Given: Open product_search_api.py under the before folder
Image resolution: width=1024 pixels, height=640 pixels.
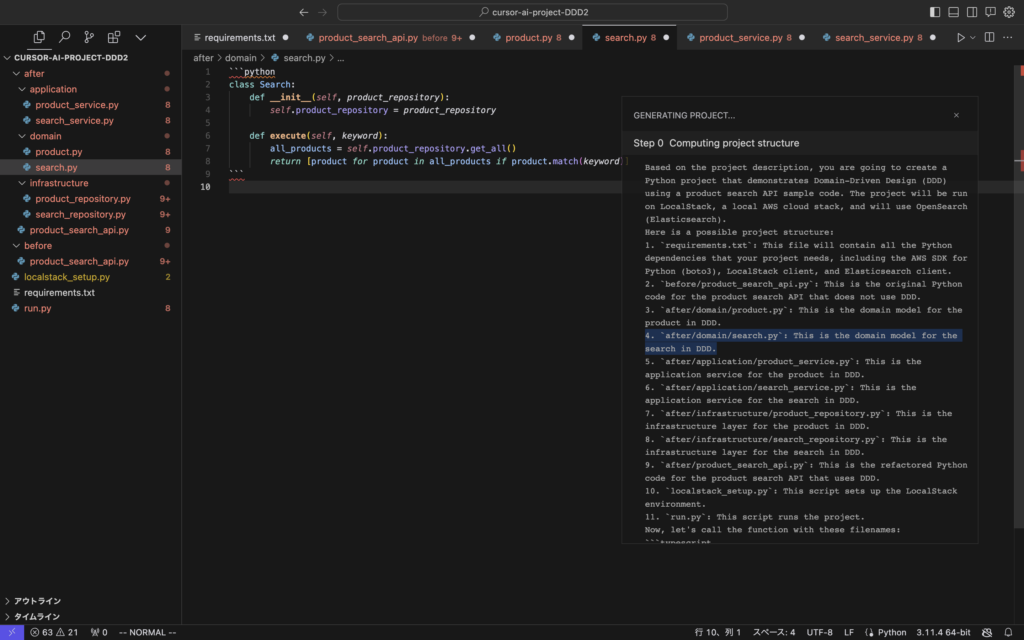Looking at the screenshot, I should [x=90, y=261].
